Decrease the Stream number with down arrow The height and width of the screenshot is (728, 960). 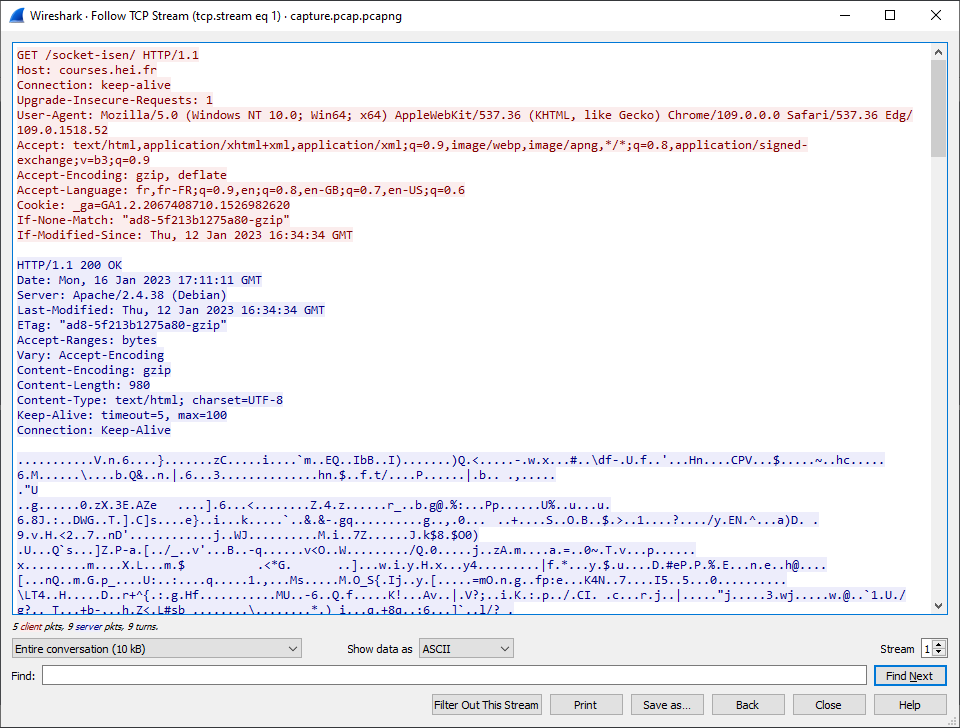tap(940, 653)
